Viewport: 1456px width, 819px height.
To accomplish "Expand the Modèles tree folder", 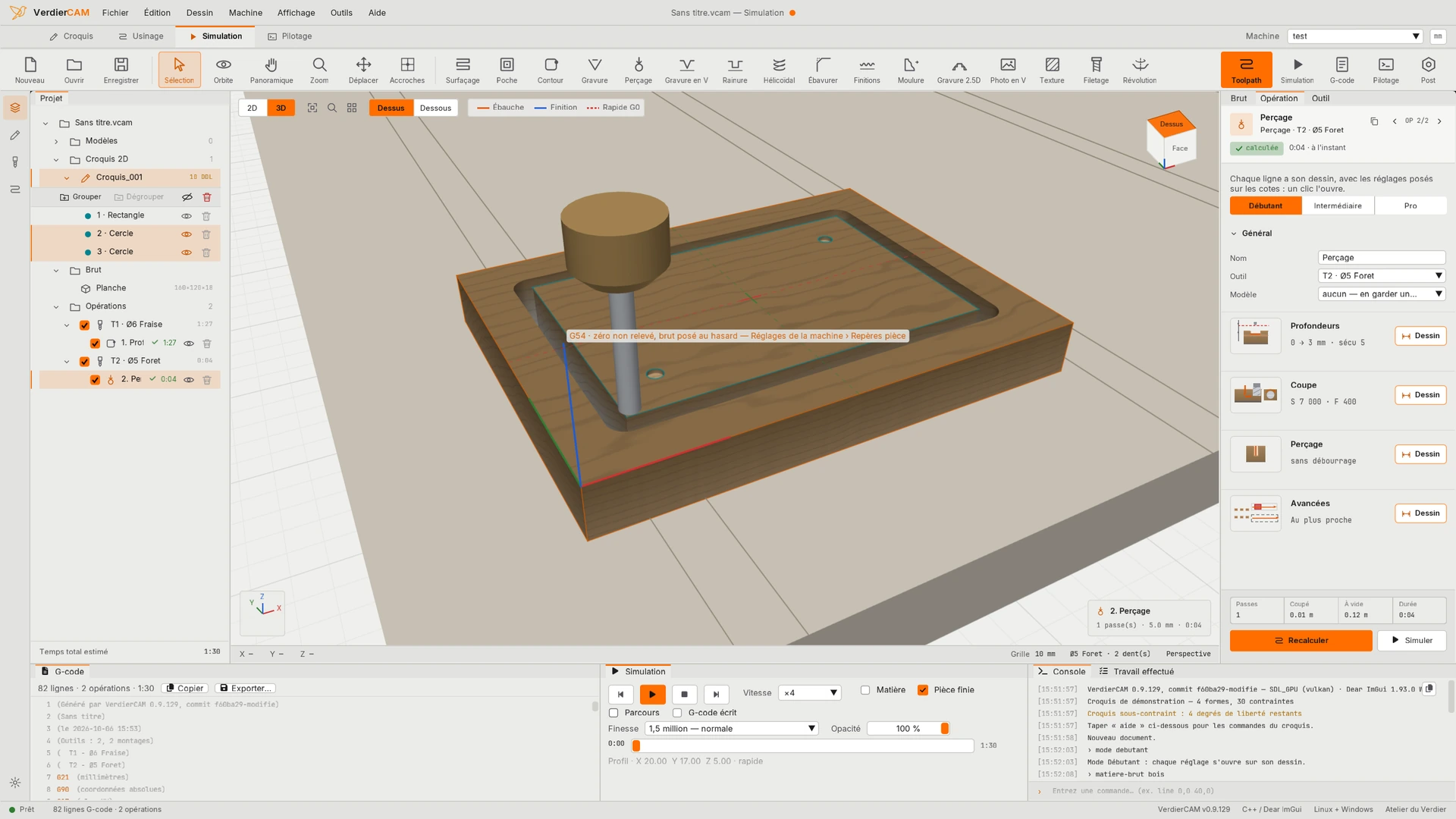I will click(56, 141).
